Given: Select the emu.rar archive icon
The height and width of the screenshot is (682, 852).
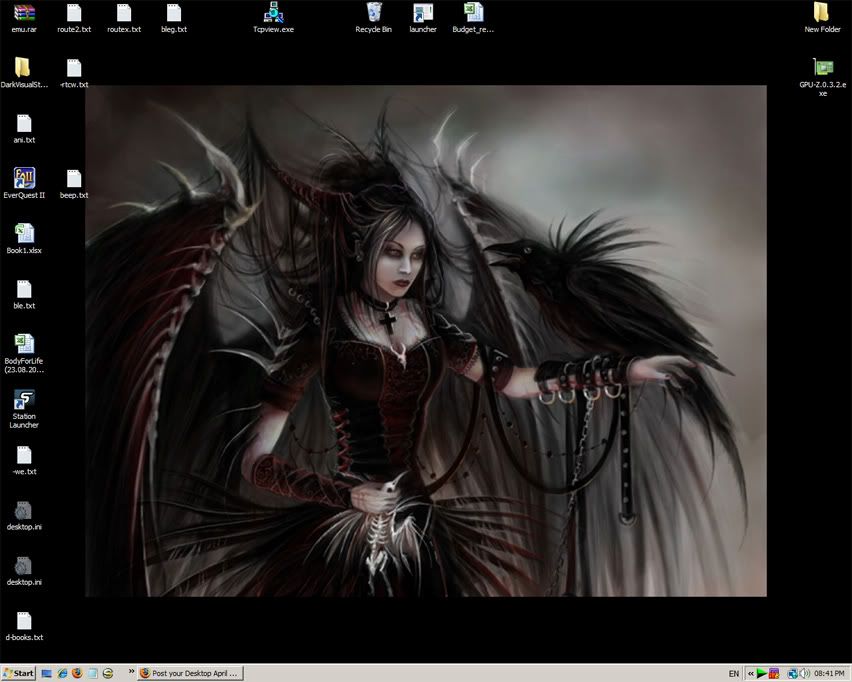Looking at the screenshot, I should [x=25, y=13].
